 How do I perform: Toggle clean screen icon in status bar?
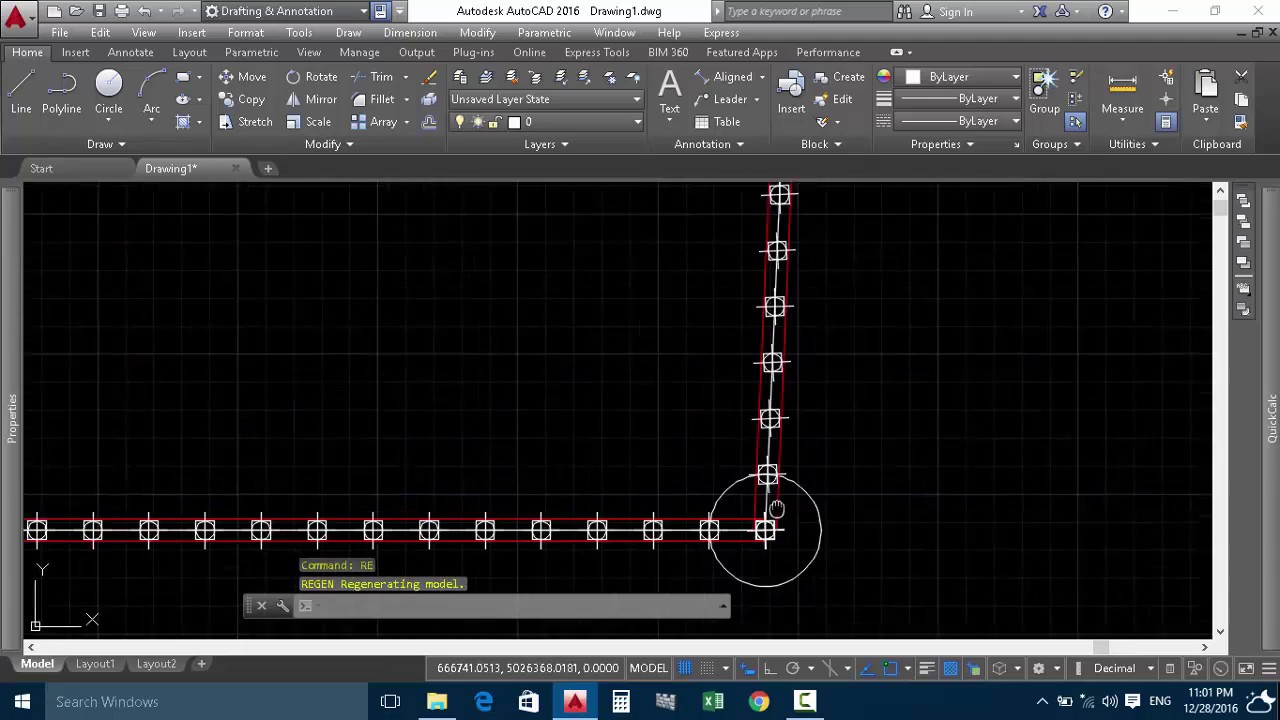[x=1246, y=668]
